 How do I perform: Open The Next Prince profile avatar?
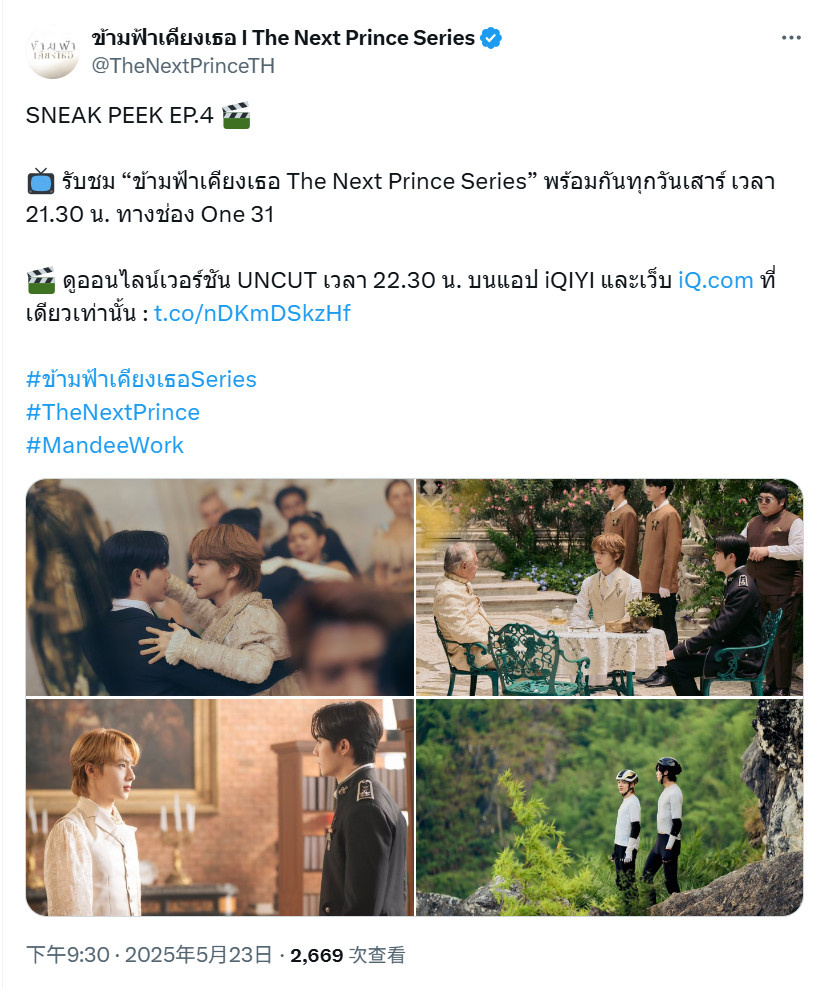point(53,52)
